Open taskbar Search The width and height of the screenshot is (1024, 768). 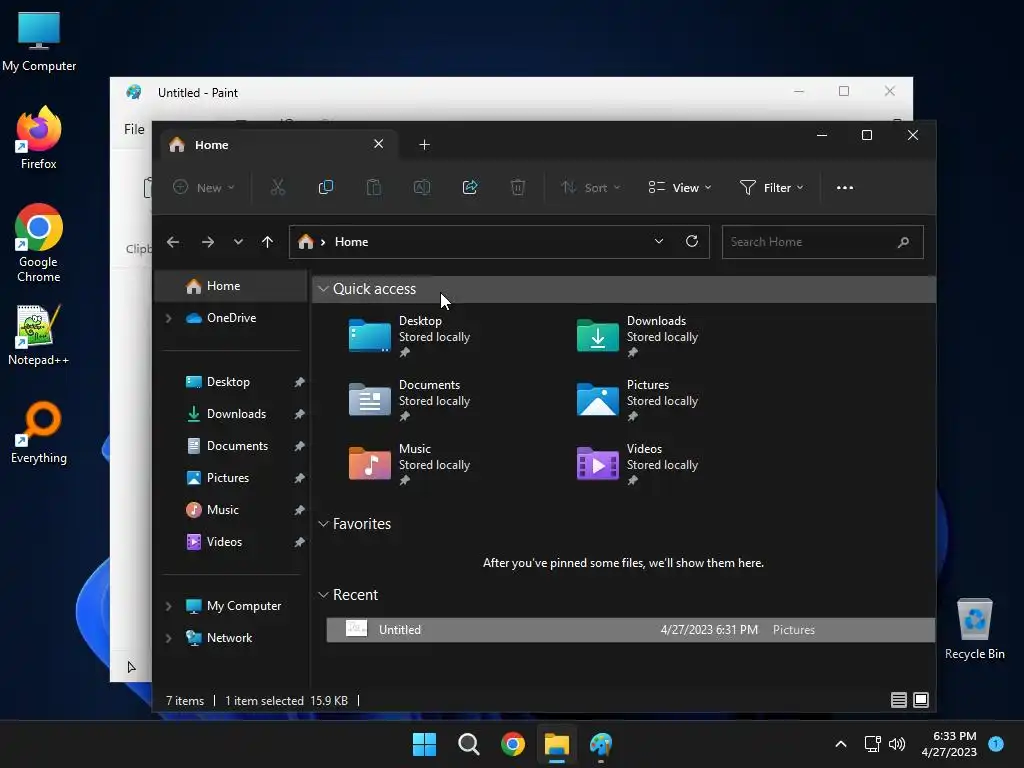tap(468, 744)
